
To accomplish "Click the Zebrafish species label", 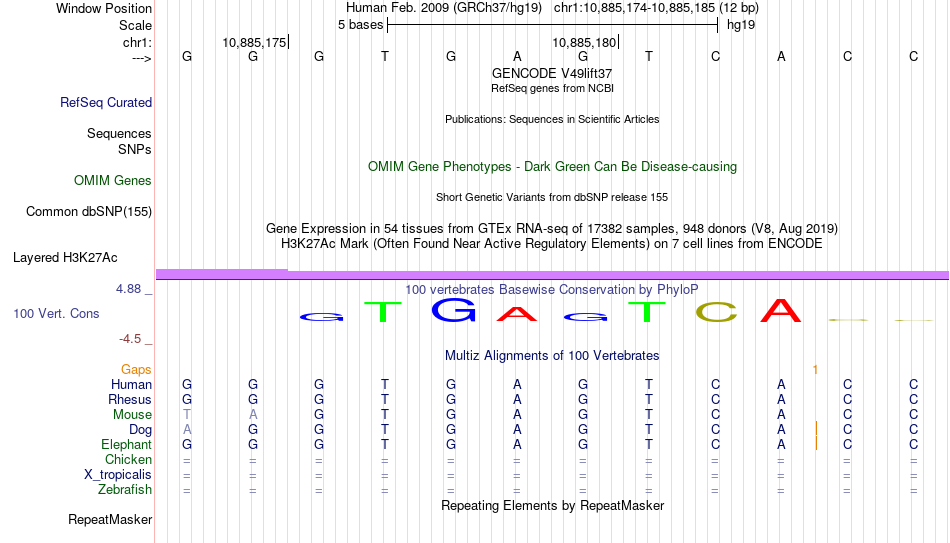I will coord(125,490).
